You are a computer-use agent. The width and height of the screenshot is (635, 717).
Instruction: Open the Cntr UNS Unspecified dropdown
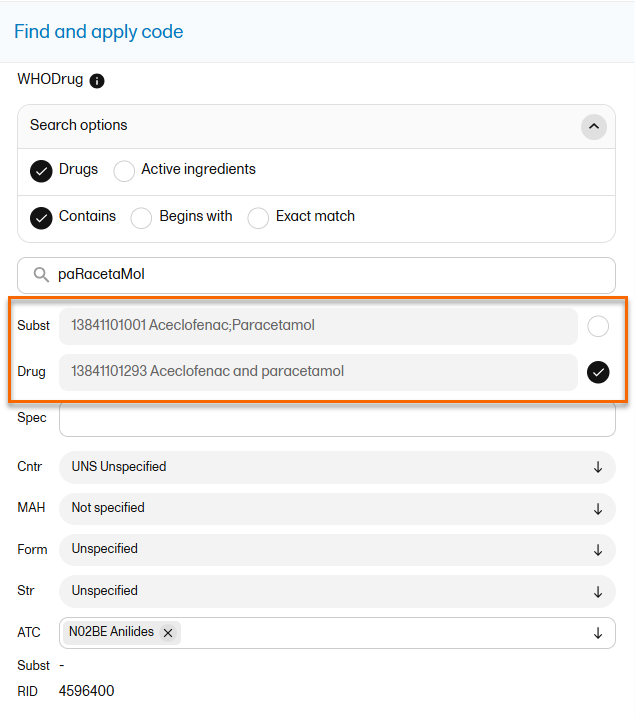click(598, 467)
